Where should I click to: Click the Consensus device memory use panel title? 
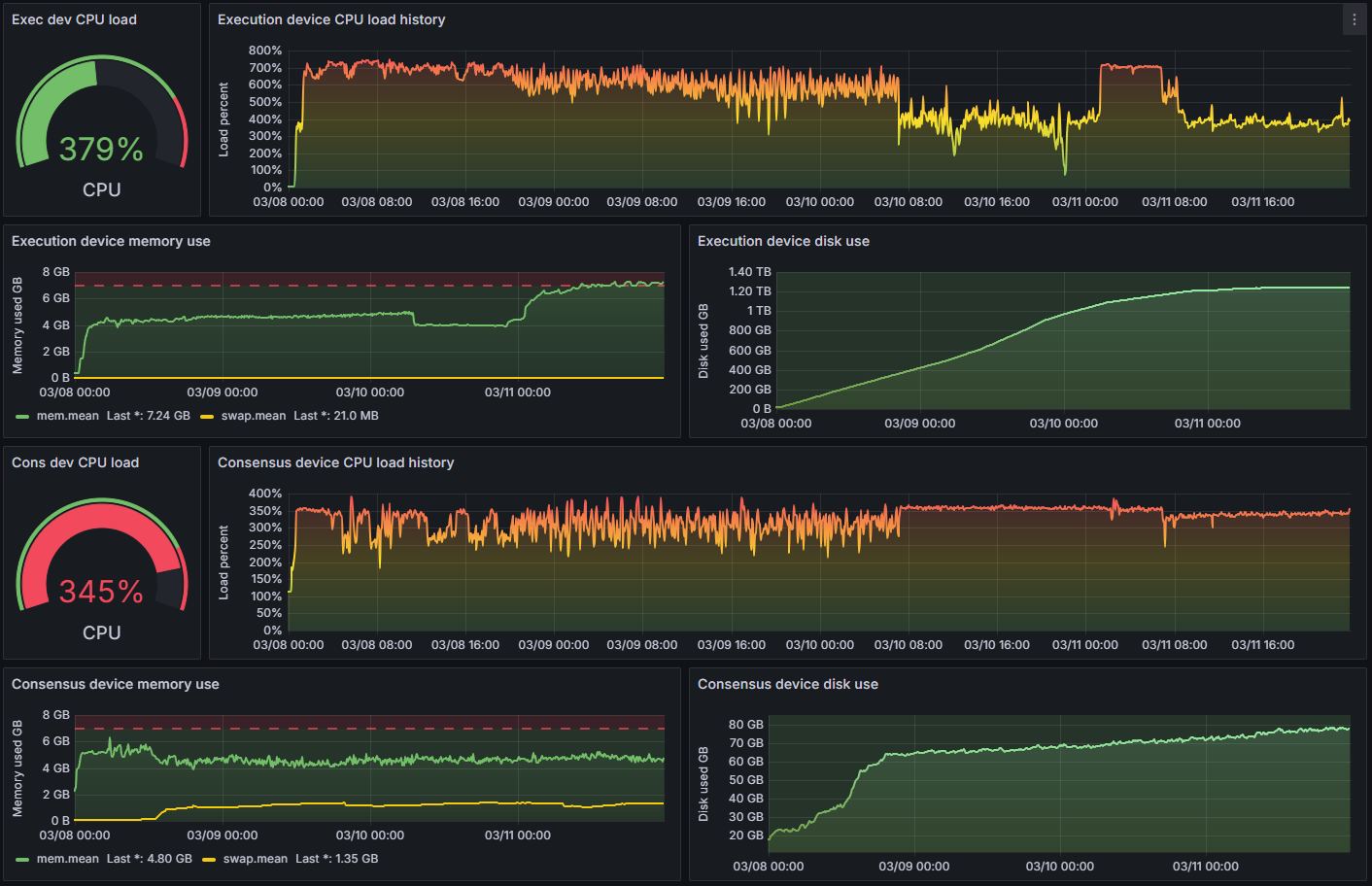(x=115, y=683)
